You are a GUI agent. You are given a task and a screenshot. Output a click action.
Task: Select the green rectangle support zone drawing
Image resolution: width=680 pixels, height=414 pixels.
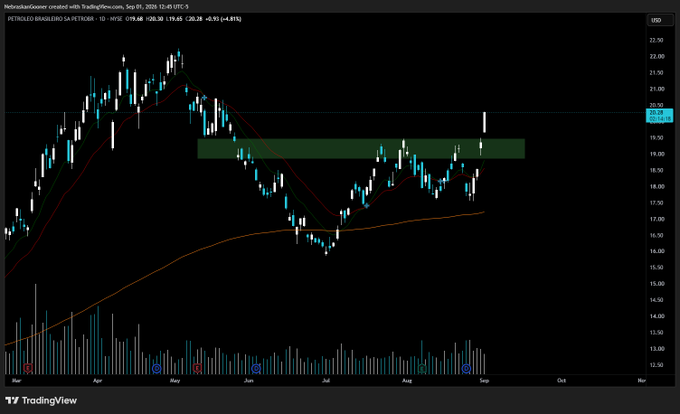361,149
